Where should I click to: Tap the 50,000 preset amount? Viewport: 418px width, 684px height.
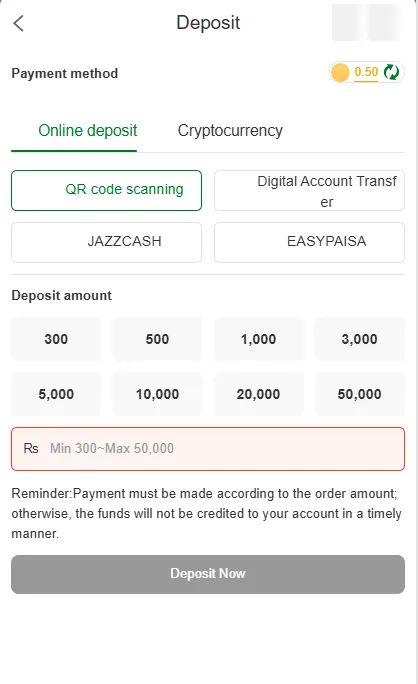pyautogui.click(x=360, y=394)
